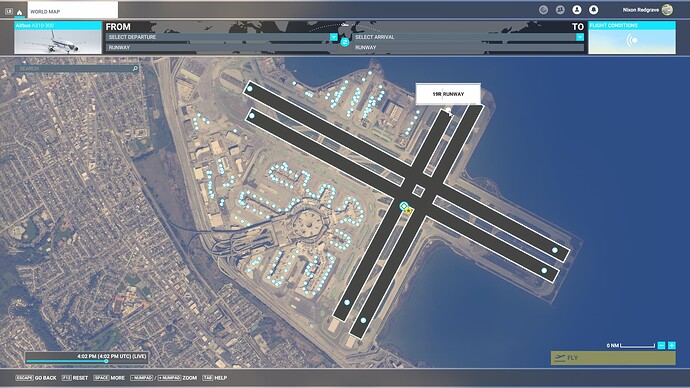Click the search magnifier icon
The height and width of the screenshot is (388, 690).
point(135,69)
